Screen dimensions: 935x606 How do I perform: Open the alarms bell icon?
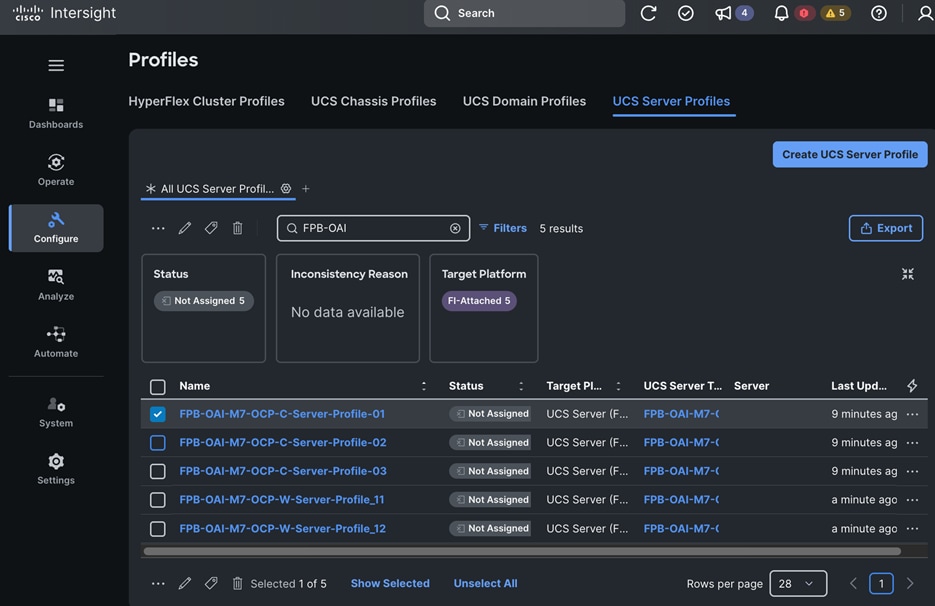781,13
